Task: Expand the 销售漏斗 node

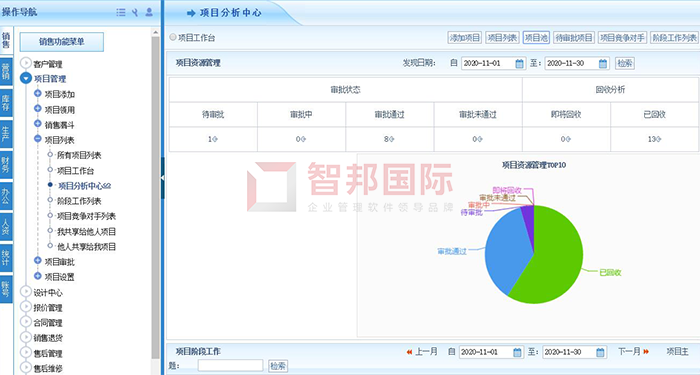Action: (38, 124)
